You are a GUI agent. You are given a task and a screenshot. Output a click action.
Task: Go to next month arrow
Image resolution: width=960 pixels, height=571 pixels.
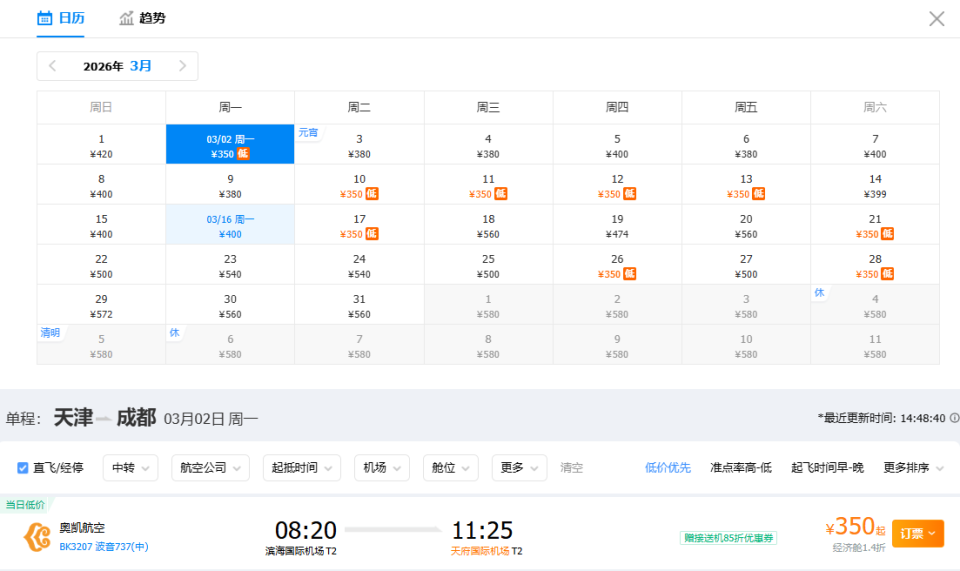click(182, 66)
